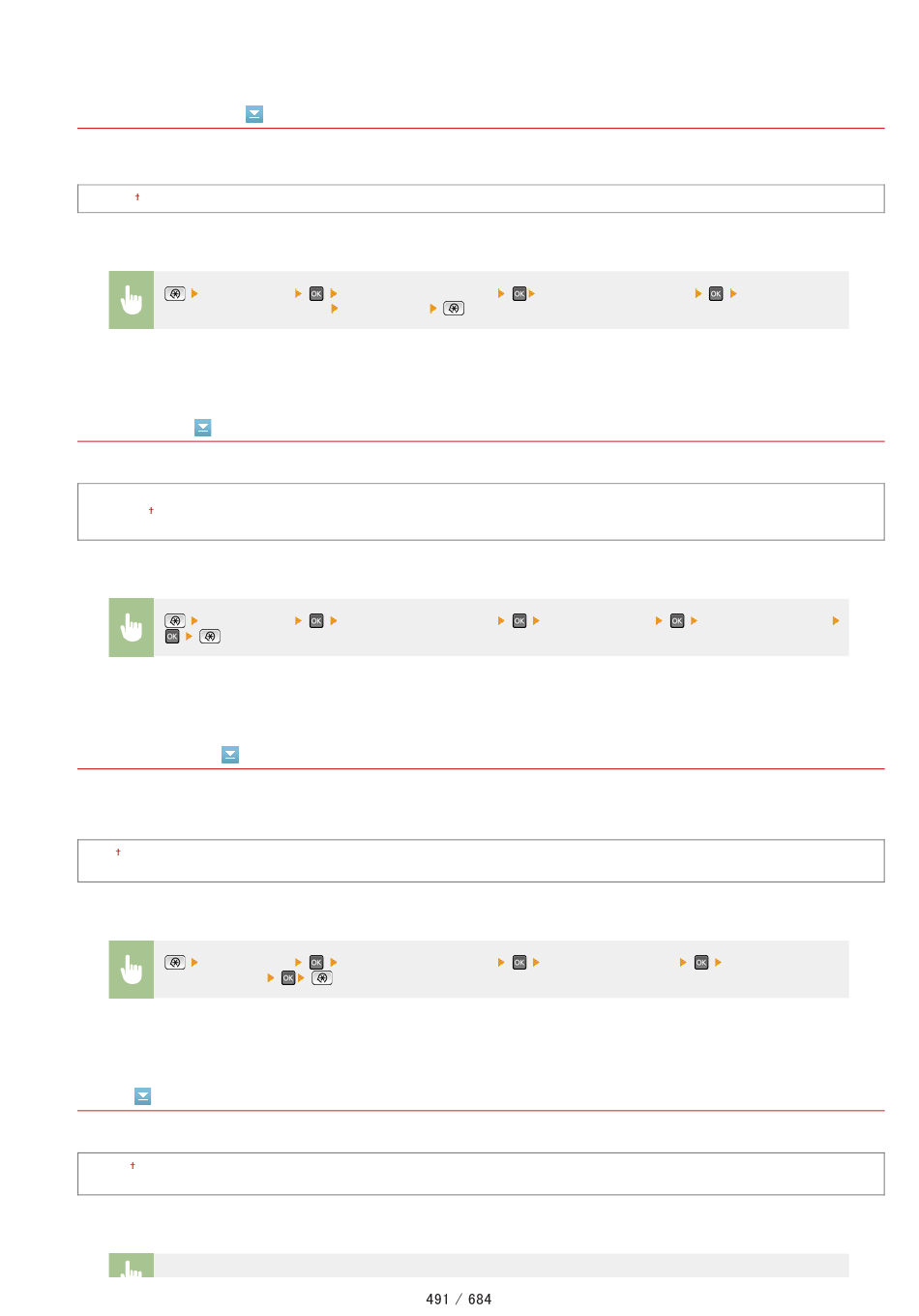This screenshot has width=919, height=1316.
Task: Click the hand icon of the second procedure box
Action: [132, 628]
